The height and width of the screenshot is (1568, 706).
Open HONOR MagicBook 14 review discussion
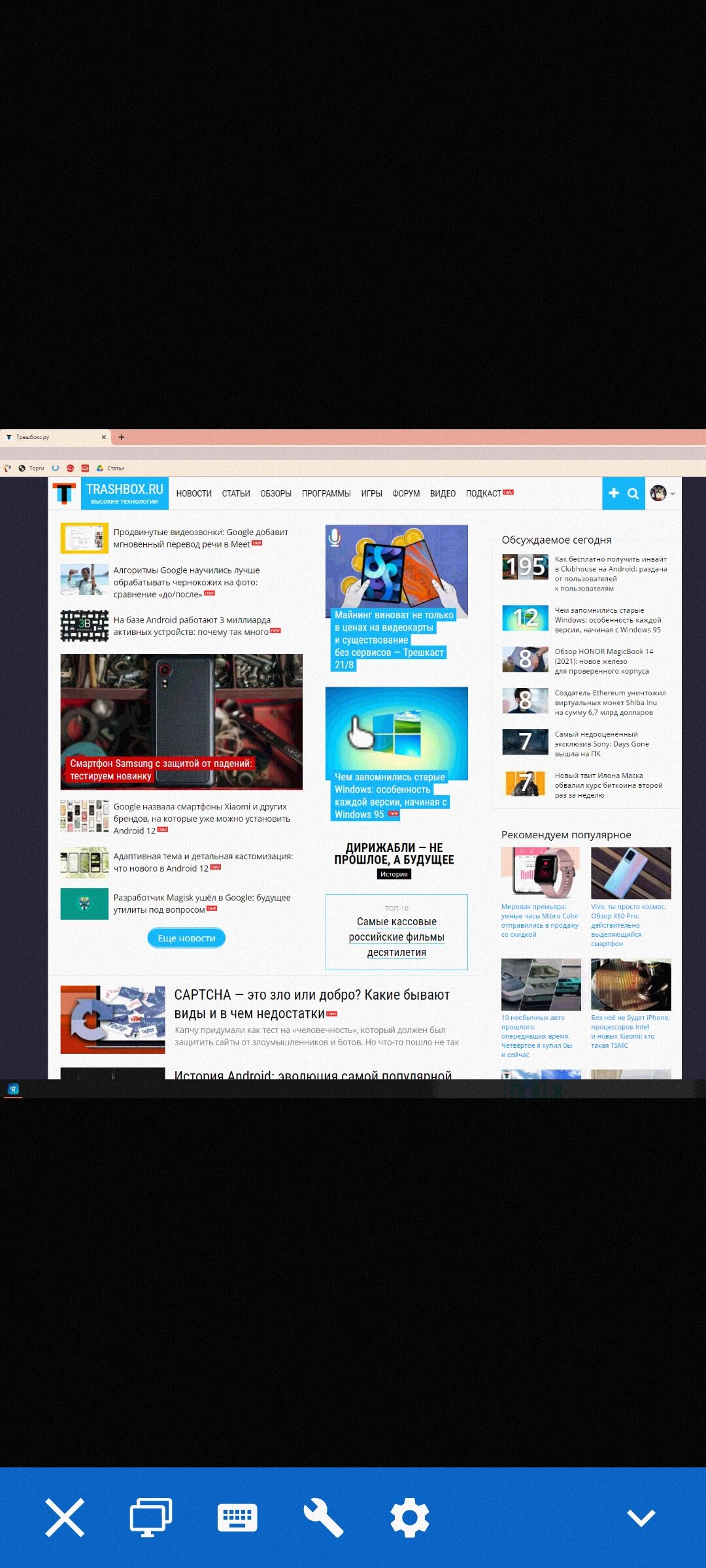[x=578, y=661]
